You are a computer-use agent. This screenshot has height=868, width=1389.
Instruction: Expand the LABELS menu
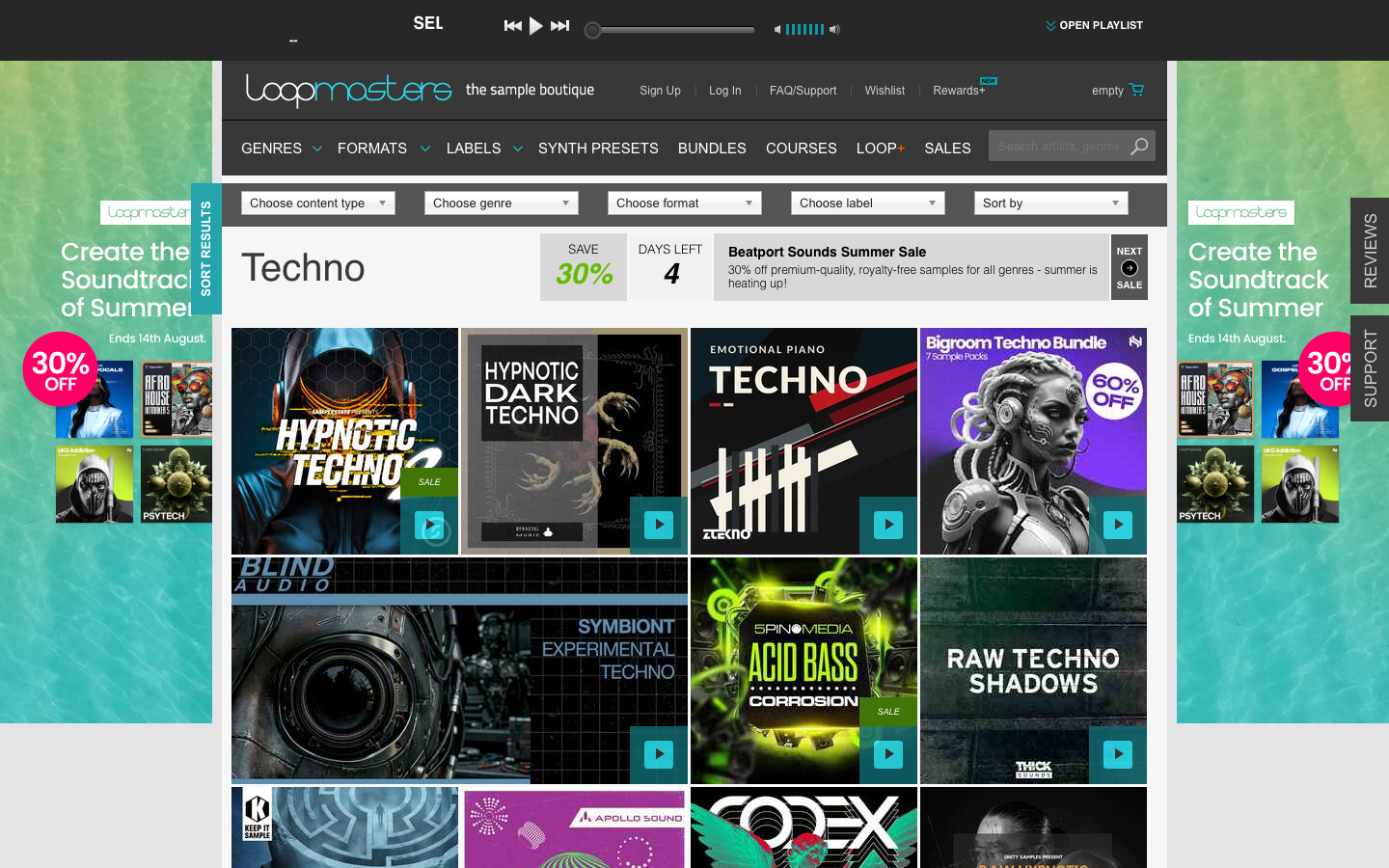pos(484,149)
